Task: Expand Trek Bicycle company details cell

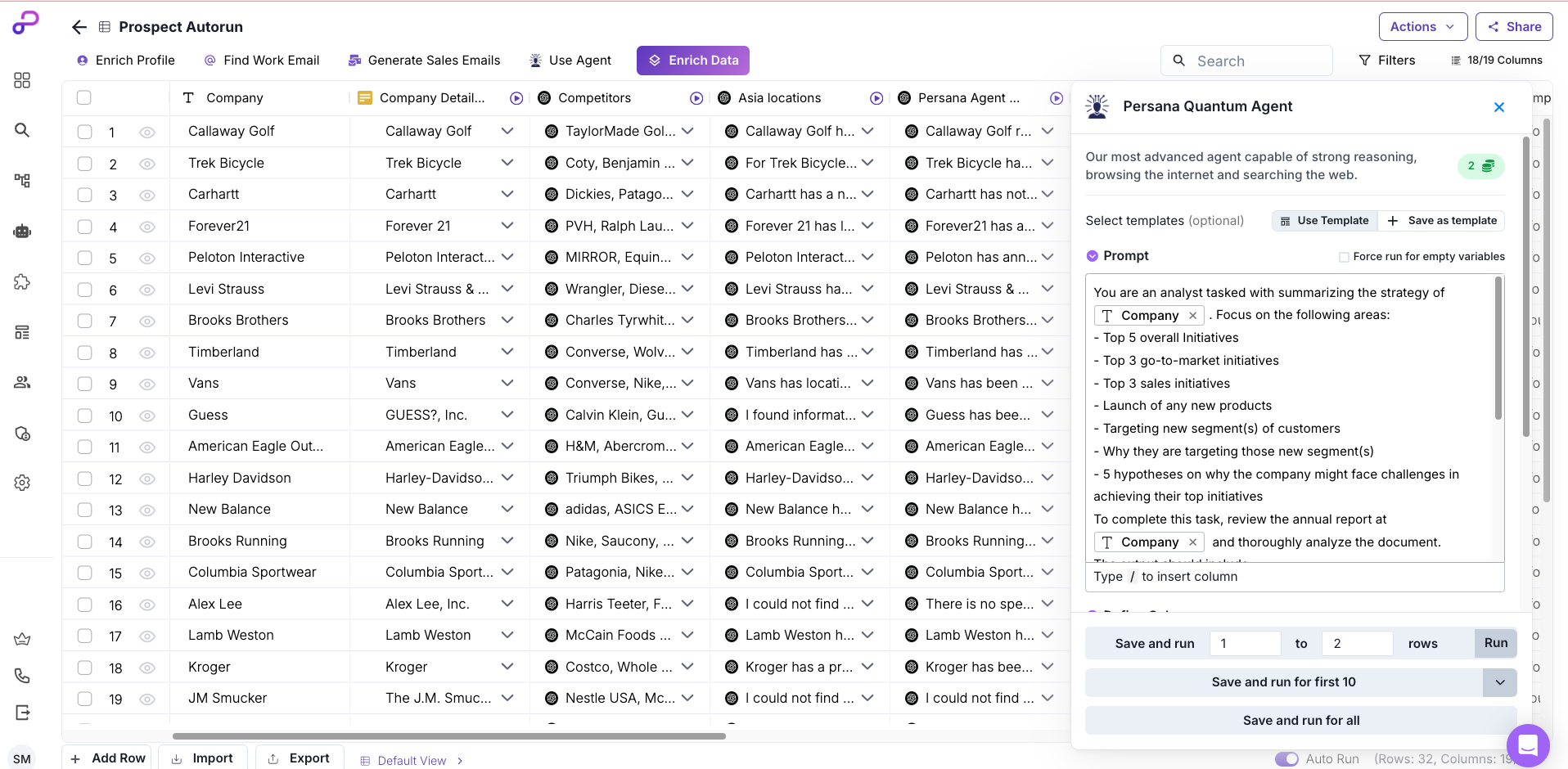Action: [x=507, y=163]
